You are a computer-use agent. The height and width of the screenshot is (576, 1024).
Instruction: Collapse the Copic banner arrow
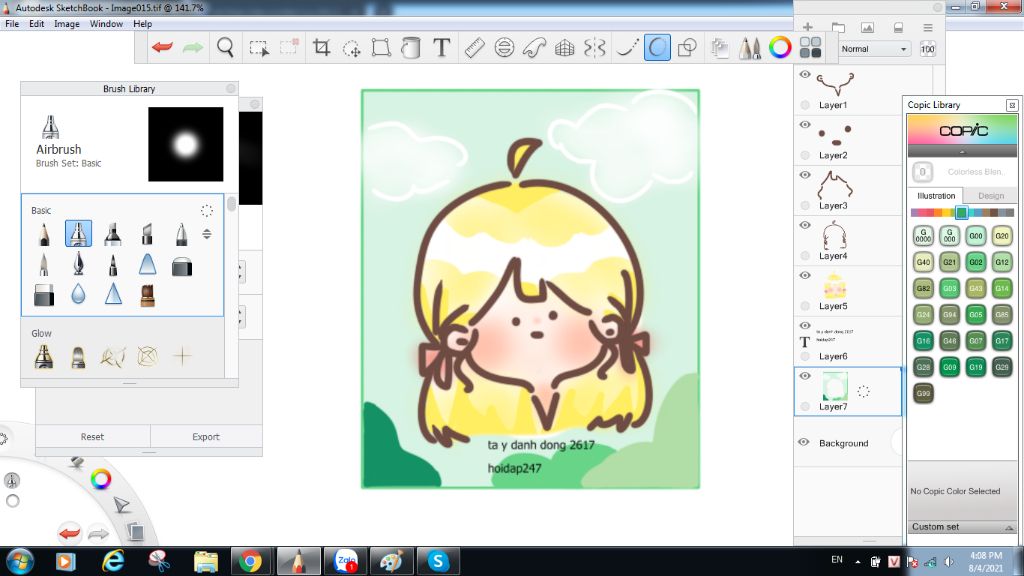click(x=962, y=152)
